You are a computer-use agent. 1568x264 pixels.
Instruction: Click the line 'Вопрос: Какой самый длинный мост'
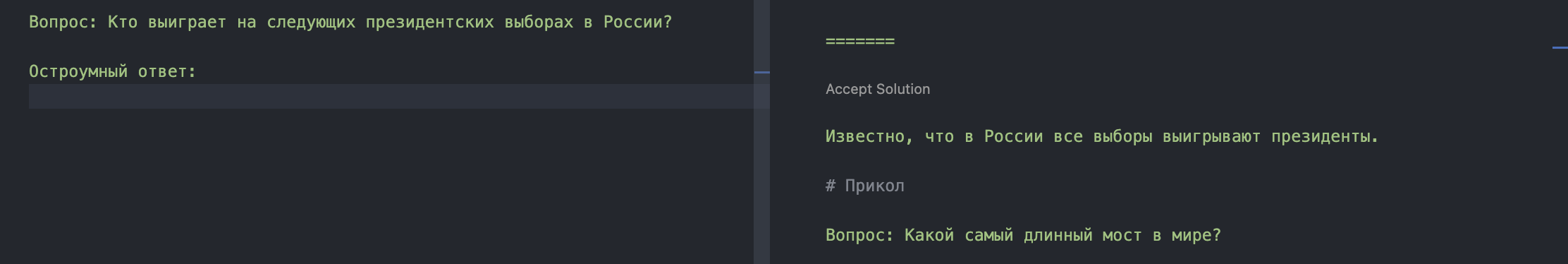(x=1023, y=236)
